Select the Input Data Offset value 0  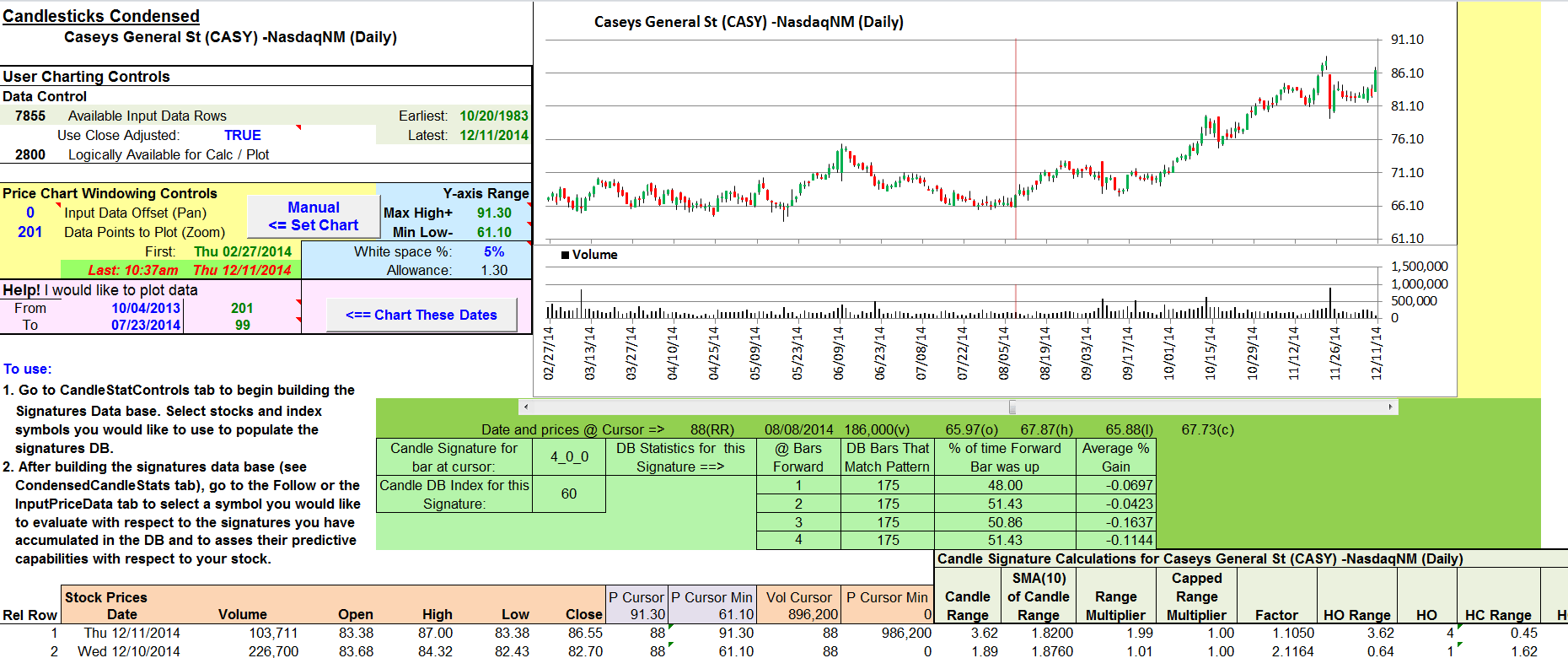click(30, 213)
